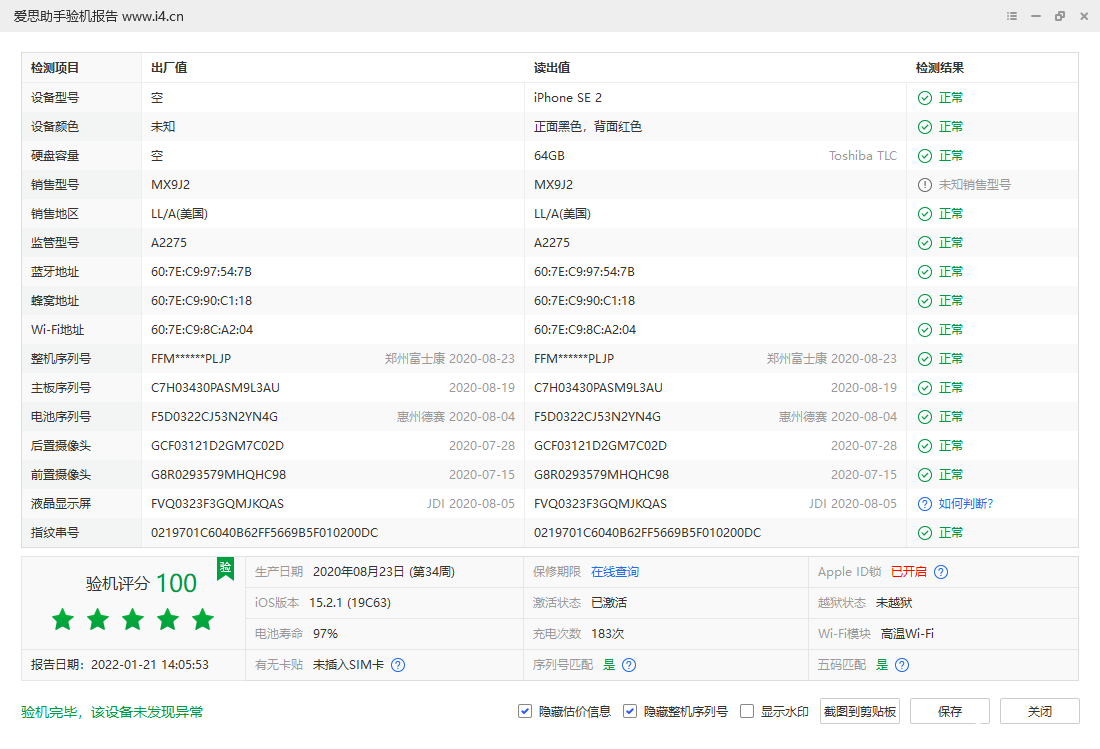Click the 未知销售型号 result text
This screenshot has width=1100, height=749.
(974, 185)
